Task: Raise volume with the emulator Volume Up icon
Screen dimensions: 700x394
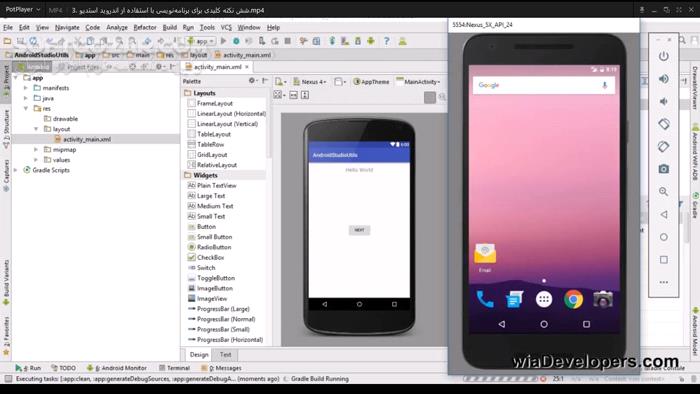Action: click(x=664, y=79)
